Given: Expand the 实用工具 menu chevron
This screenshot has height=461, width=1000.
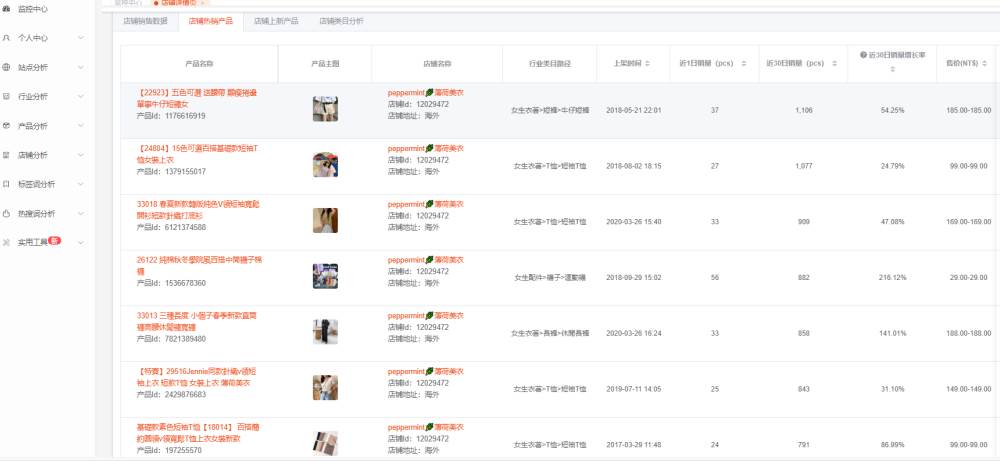Looking at the screenshot, I should (81, 243).
